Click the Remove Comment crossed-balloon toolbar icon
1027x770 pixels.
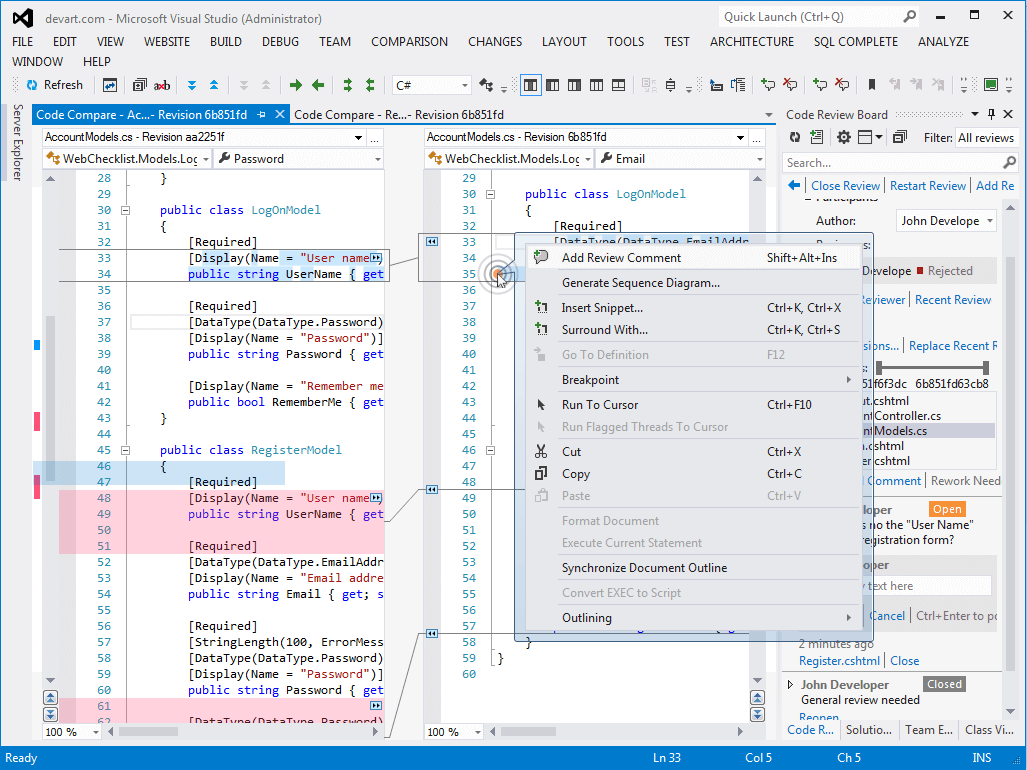point(790,85)
